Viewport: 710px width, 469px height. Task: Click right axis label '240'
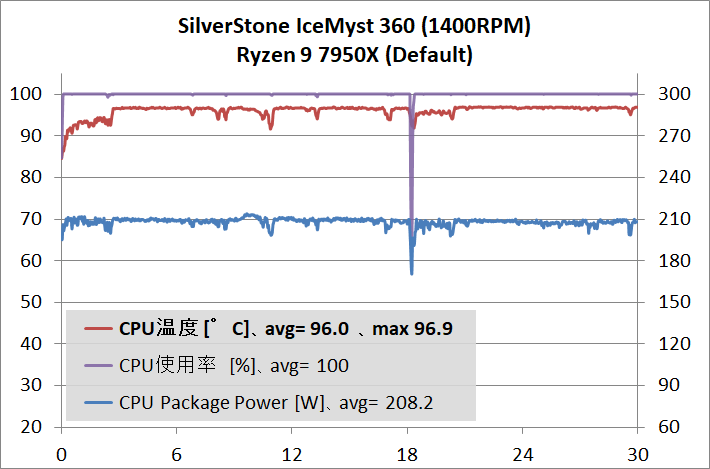click(x=674, y=177)
